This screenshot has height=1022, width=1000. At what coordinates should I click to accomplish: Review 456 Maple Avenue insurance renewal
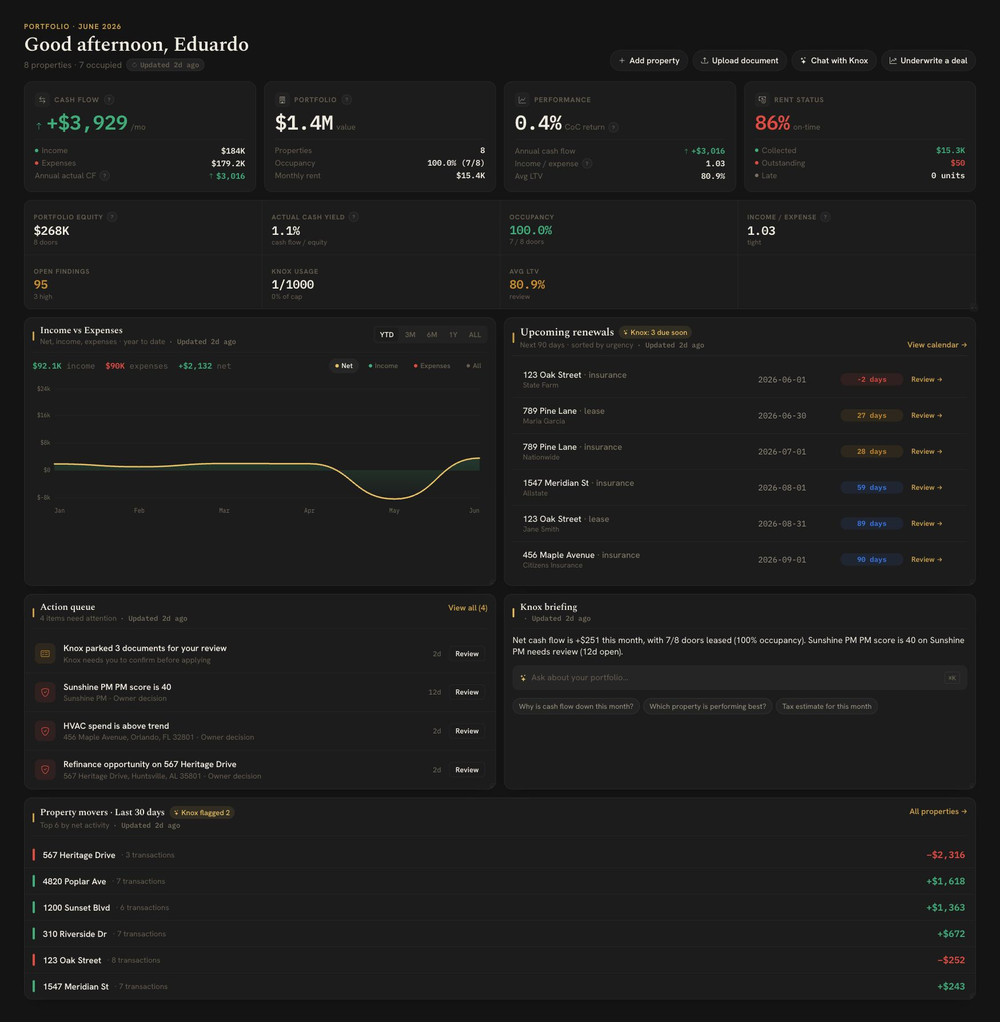926,560
